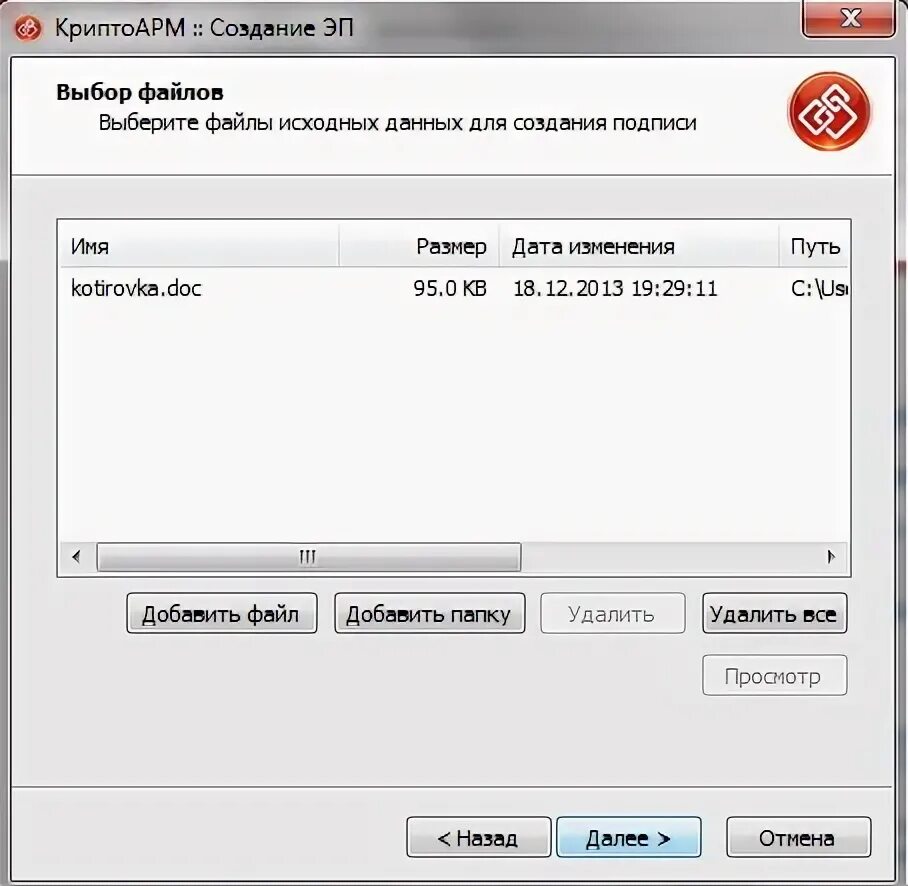This screenshot has width=908, height=886.
Task: Click the Добавить файл button
Action: pyautogui.click(x=222, y=613)
